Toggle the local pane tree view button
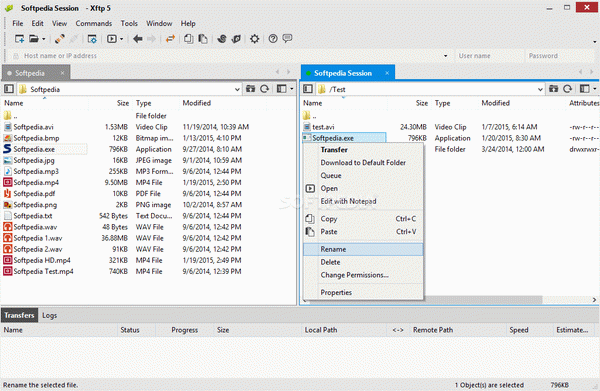 [x=9, y=89]
